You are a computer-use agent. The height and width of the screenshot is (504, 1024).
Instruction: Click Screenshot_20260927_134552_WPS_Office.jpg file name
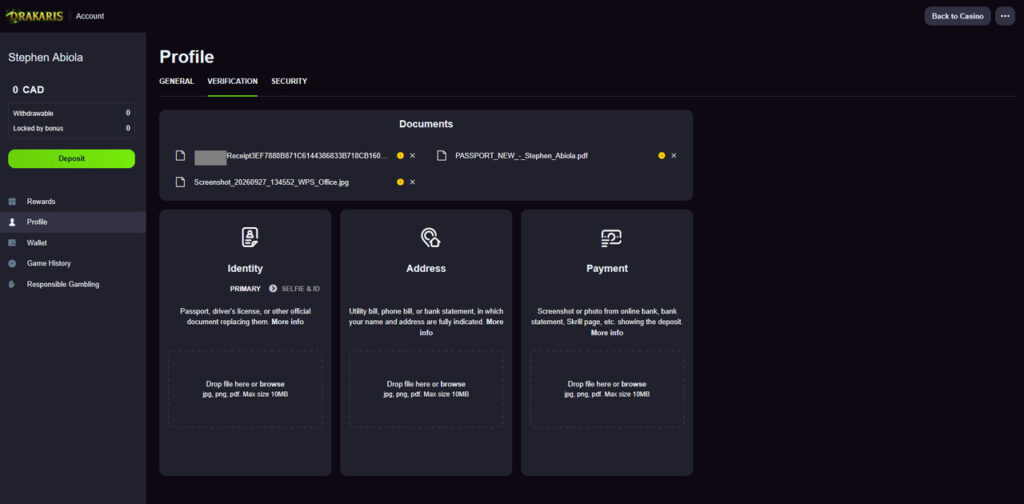(271, 182)
